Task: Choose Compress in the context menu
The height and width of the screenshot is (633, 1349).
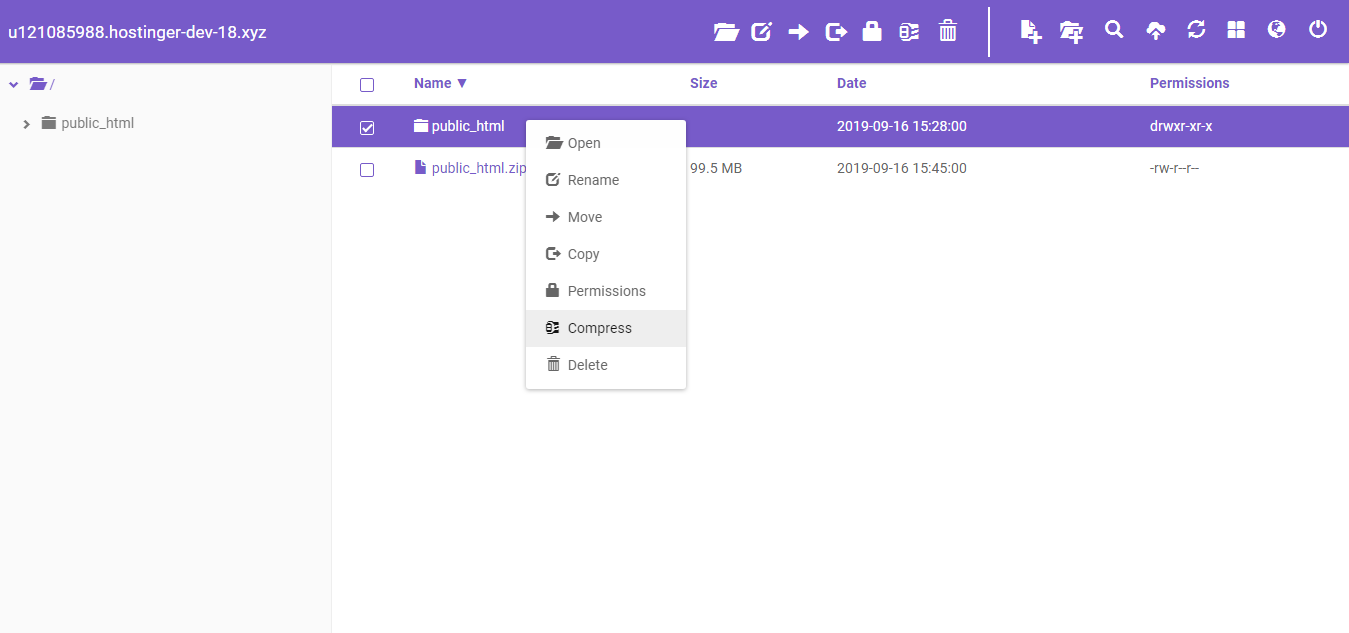Action: tap(606, 328)
